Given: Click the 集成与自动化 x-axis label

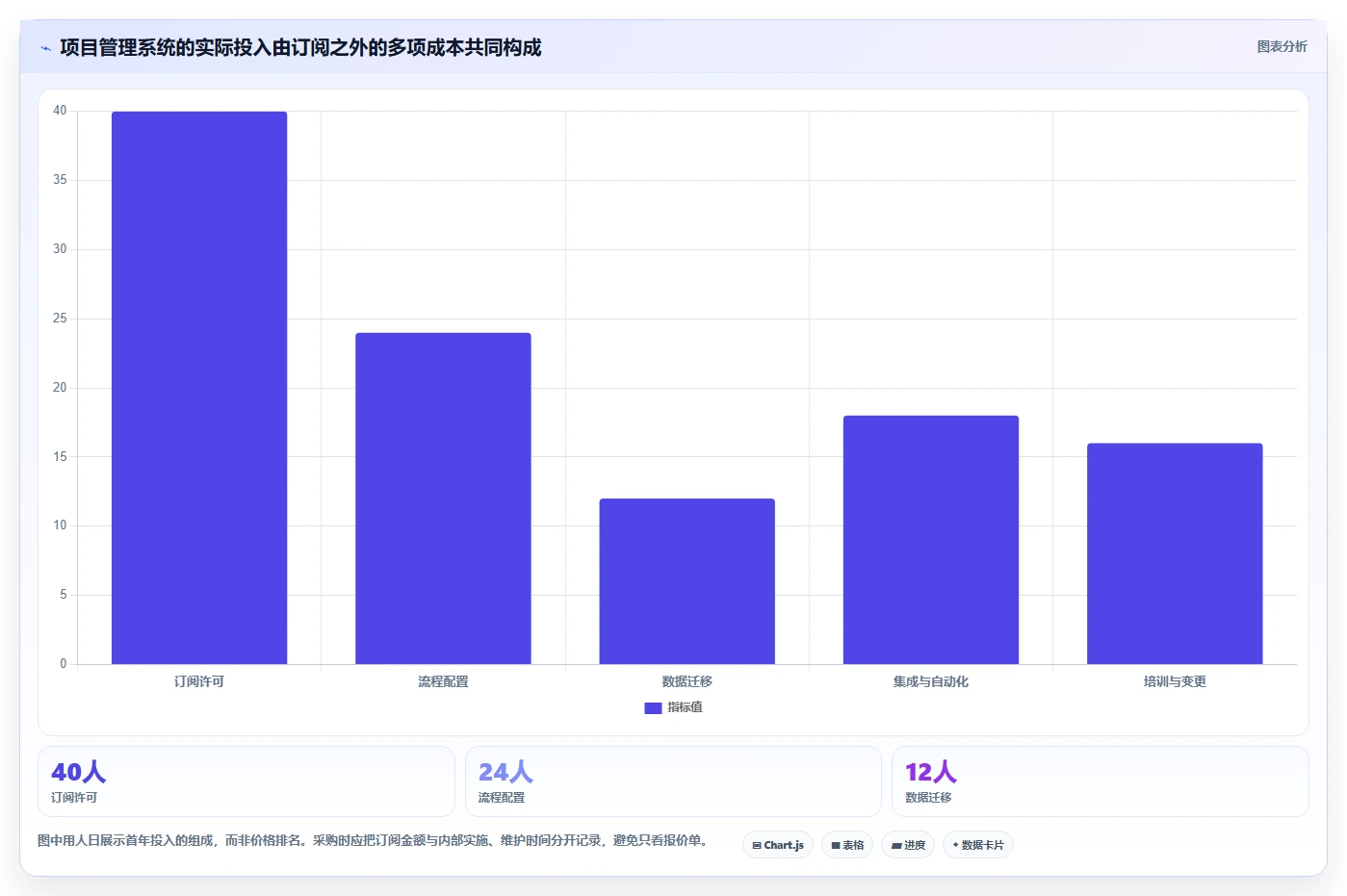Looking at the screenshot, I should pyautogui.click(x=931, y=681).
